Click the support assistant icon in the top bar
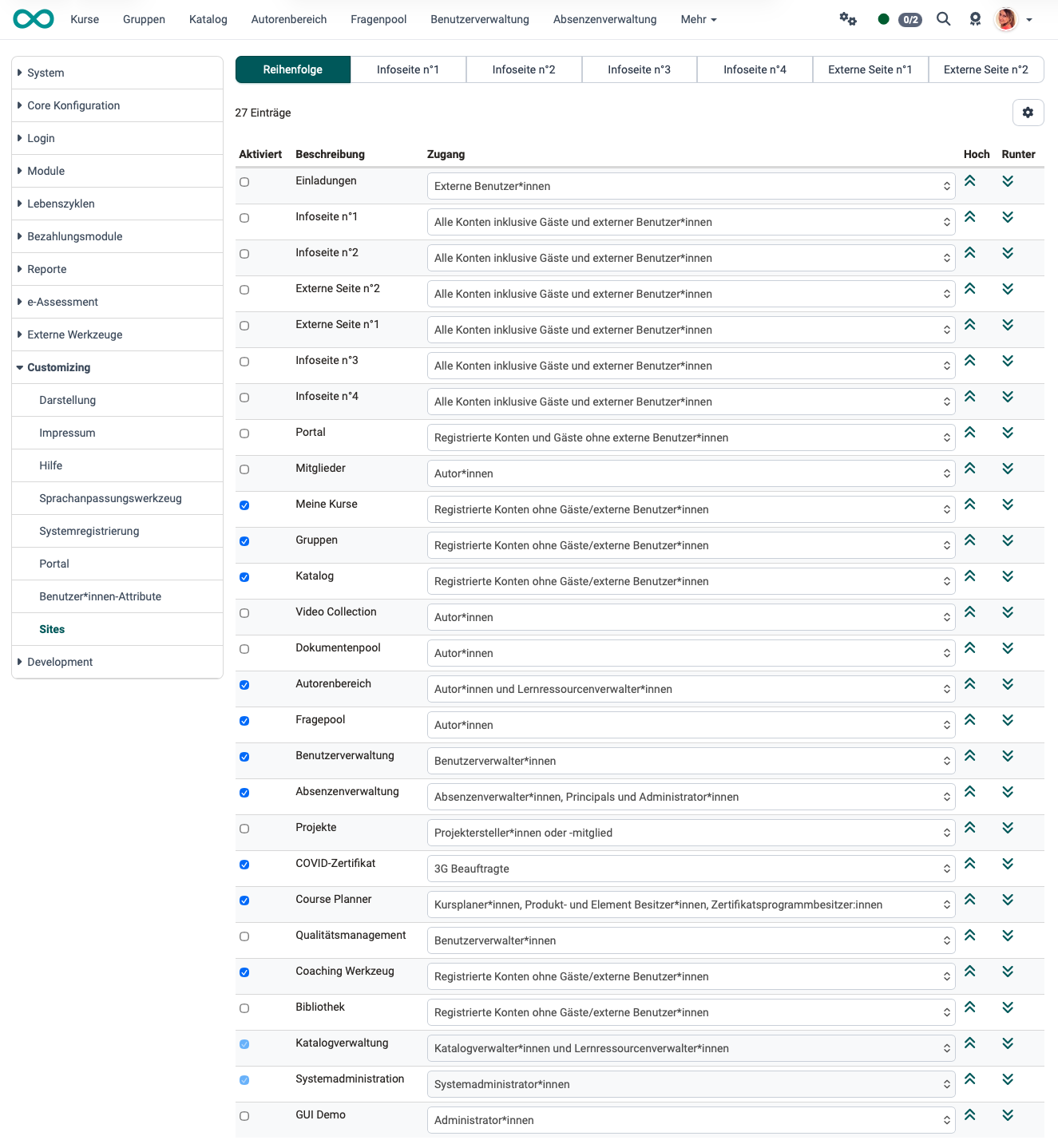Screen dimensions: 1058x1148 [x=975, y=18]
